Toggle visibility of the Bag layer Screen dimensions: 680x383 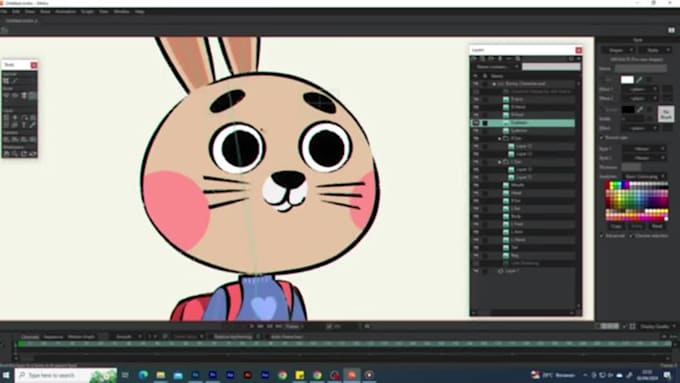coord(476,255)
